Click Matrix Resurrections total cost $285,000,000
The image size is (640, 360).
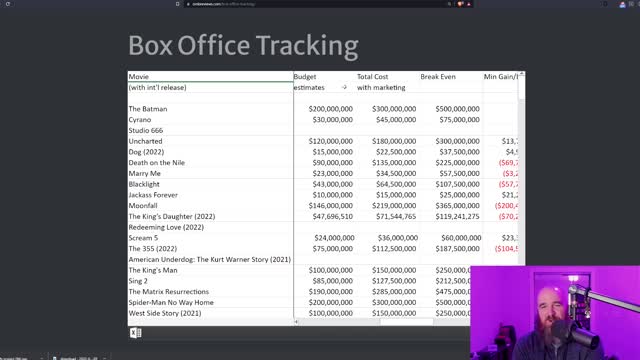pyautogui.click(x=394, y=291)
